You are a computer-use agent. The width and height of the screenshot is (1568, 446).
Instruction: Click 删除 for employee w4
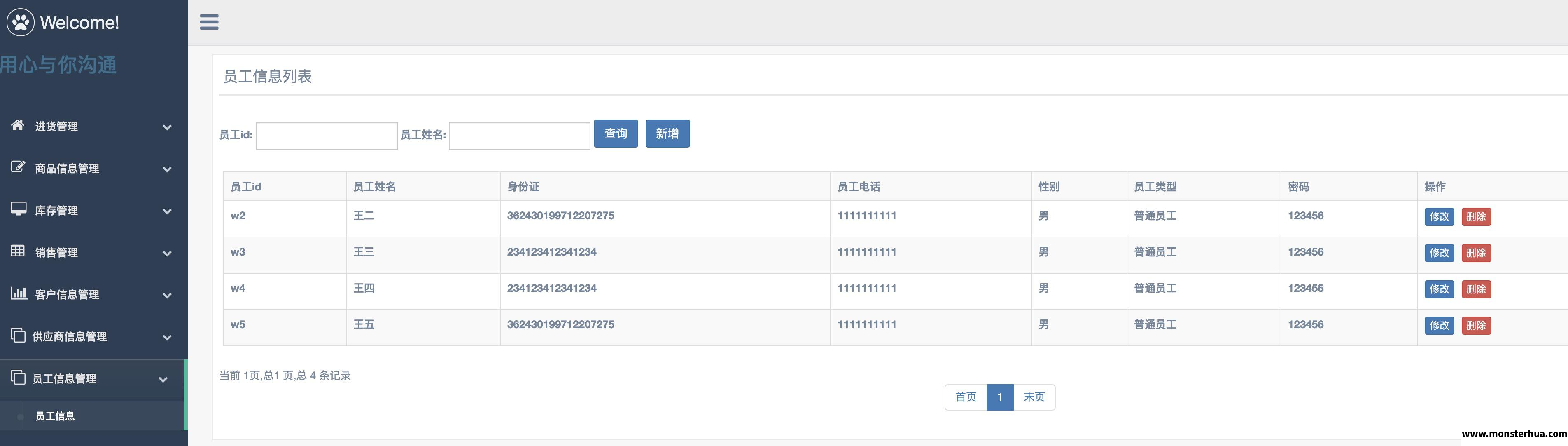pos(1476,289)
